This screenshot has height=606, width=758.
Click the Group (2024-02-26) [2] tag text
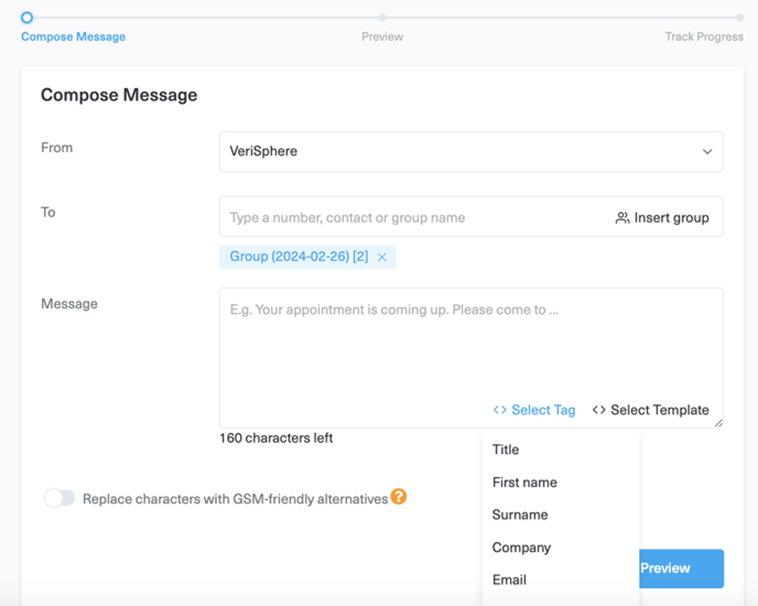click(x=299, y=256)
